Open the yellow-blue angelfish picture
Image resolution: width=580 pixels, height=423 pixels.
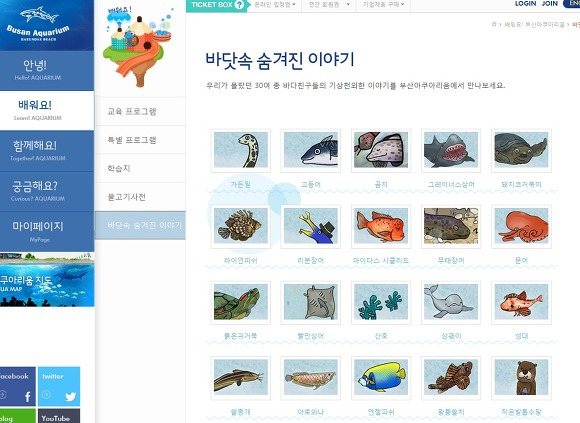click(381, 378)
